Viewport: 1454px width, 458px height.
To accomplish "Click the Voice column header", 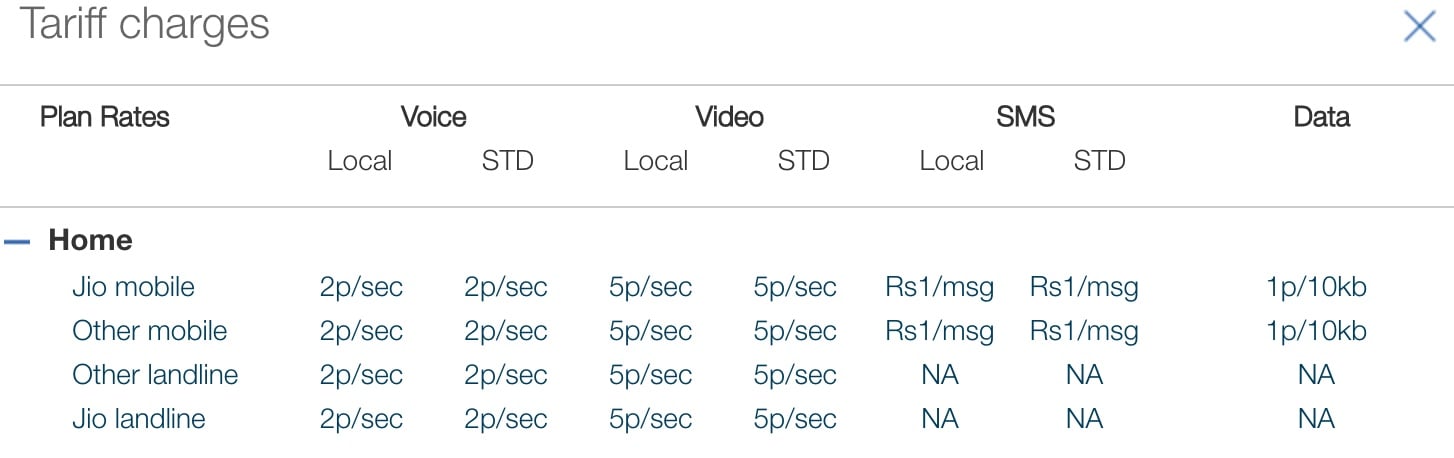I will click(x=433, y=117).
